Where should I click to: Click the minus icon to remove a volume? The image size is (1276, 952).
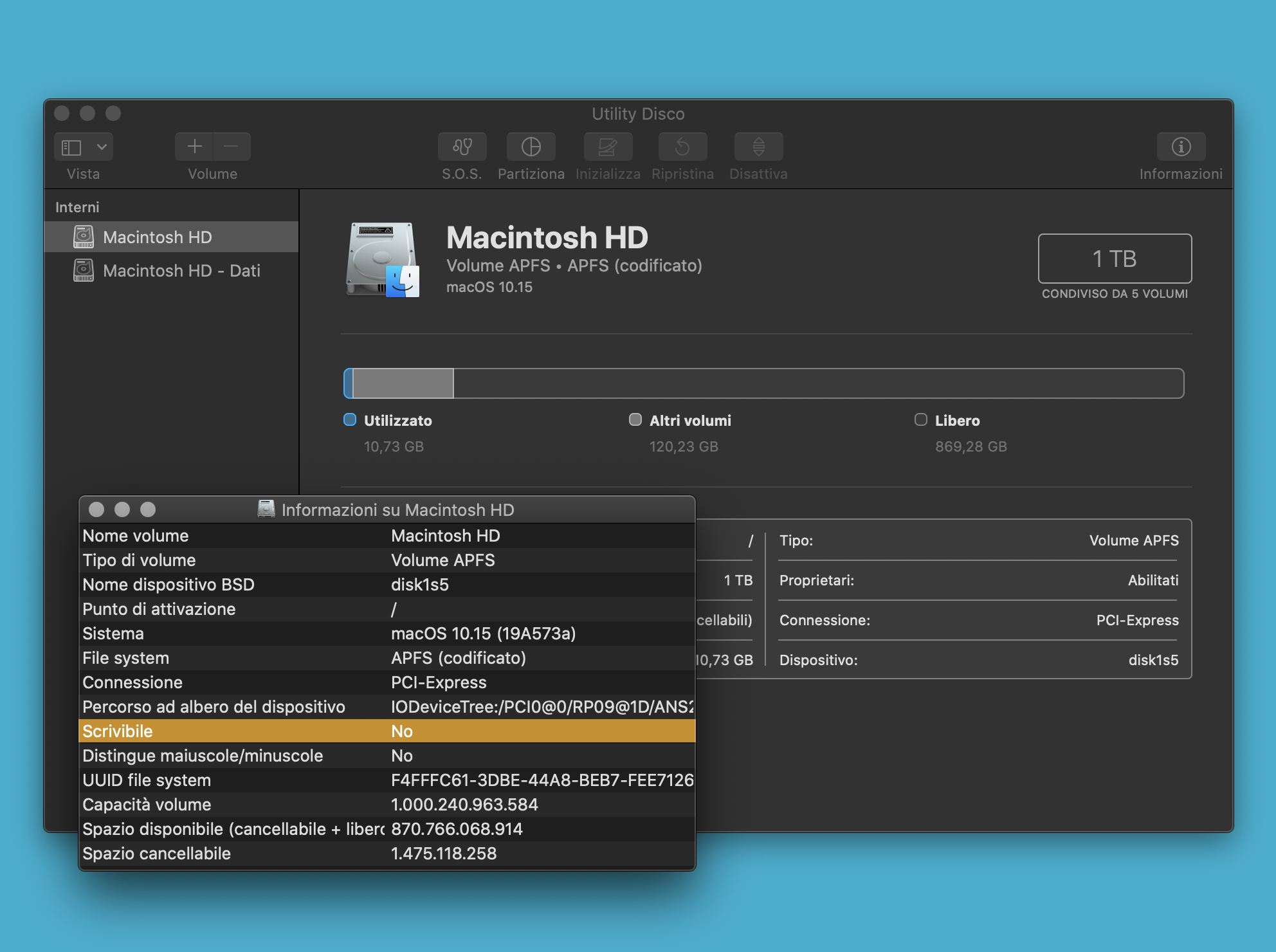coord(232,147)
